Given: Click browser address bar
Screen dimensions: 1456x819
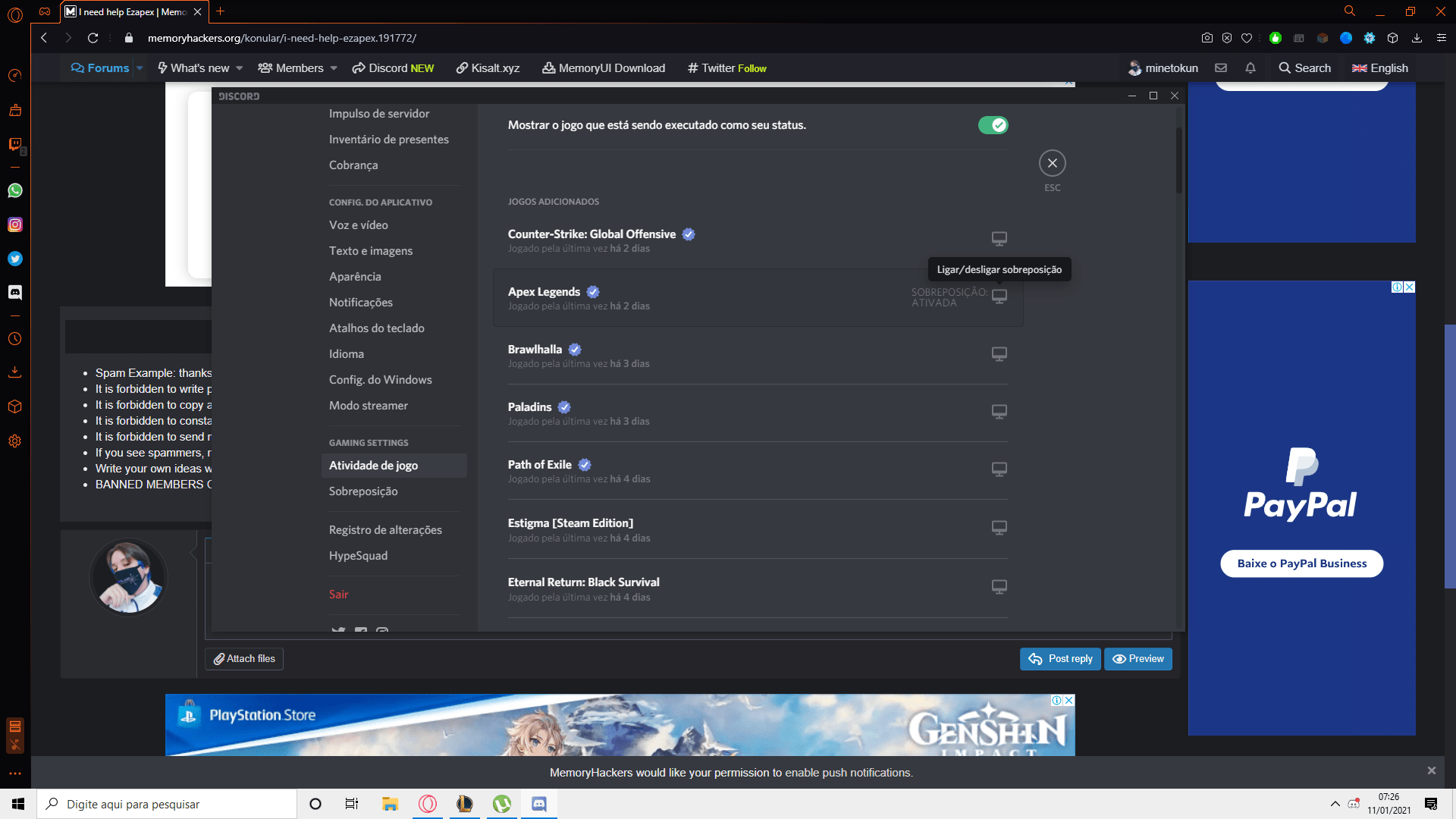Looking at the screenshot, I should [652, 38].
